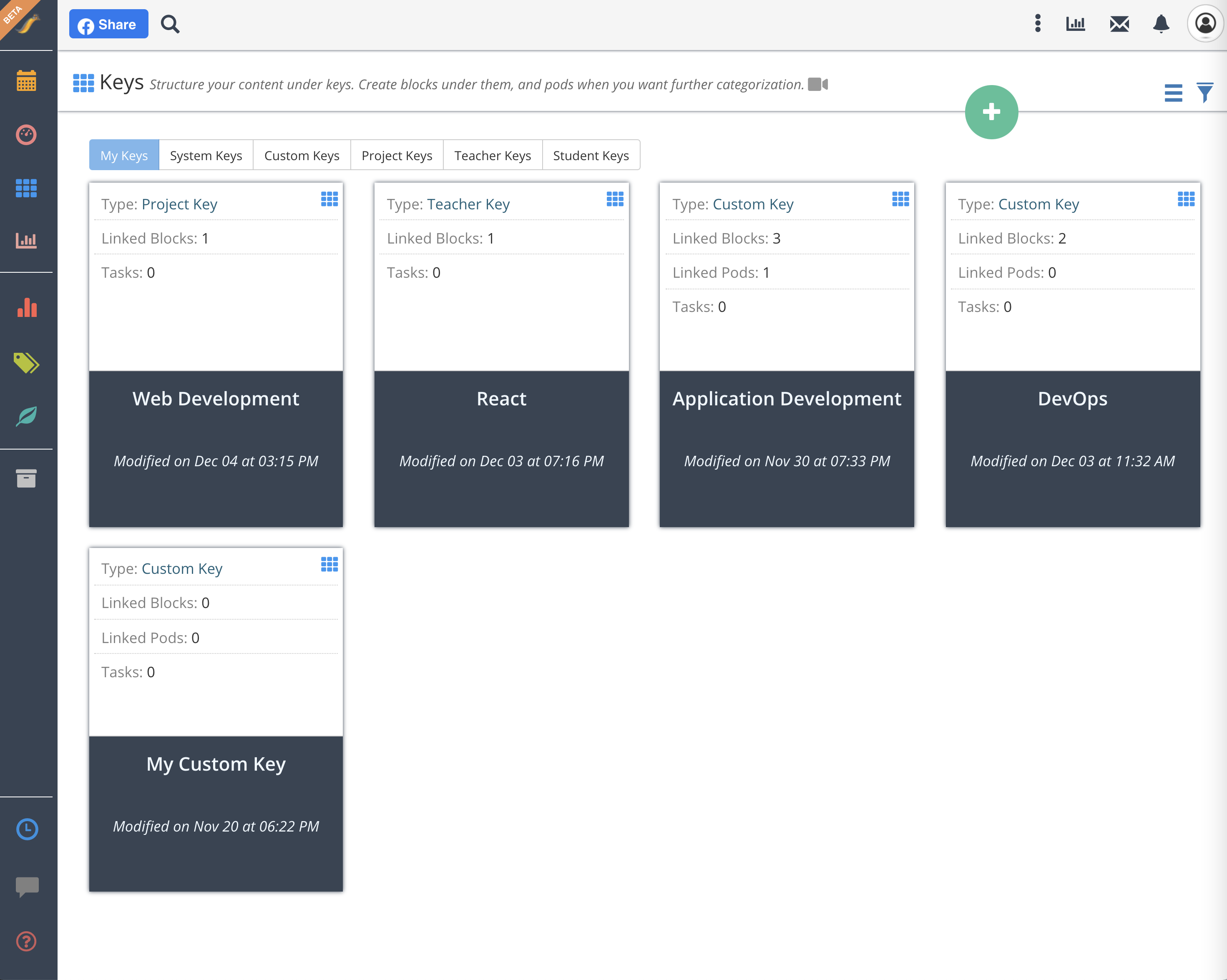Open the purple chart icon in sidebar
This screenshot has width=1227, height=980.
click(x=26, y=240)
